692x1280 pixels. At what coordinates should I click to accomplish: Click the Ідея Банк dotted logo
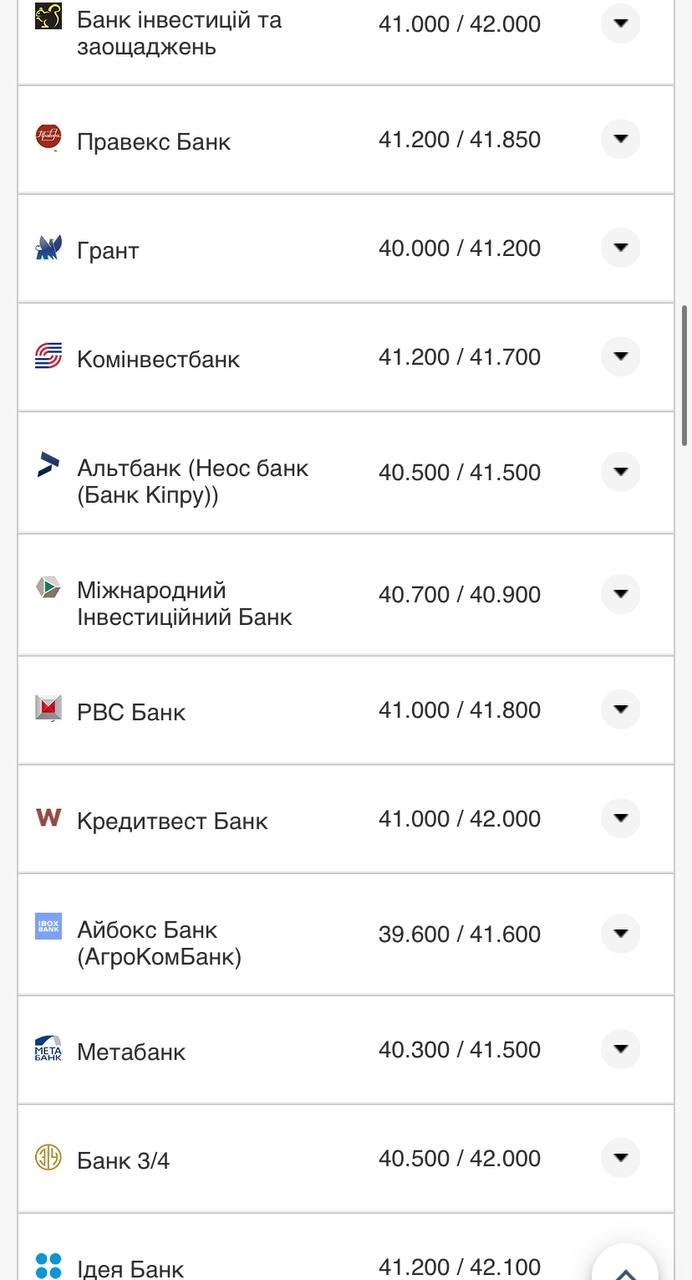(47, 1264)
